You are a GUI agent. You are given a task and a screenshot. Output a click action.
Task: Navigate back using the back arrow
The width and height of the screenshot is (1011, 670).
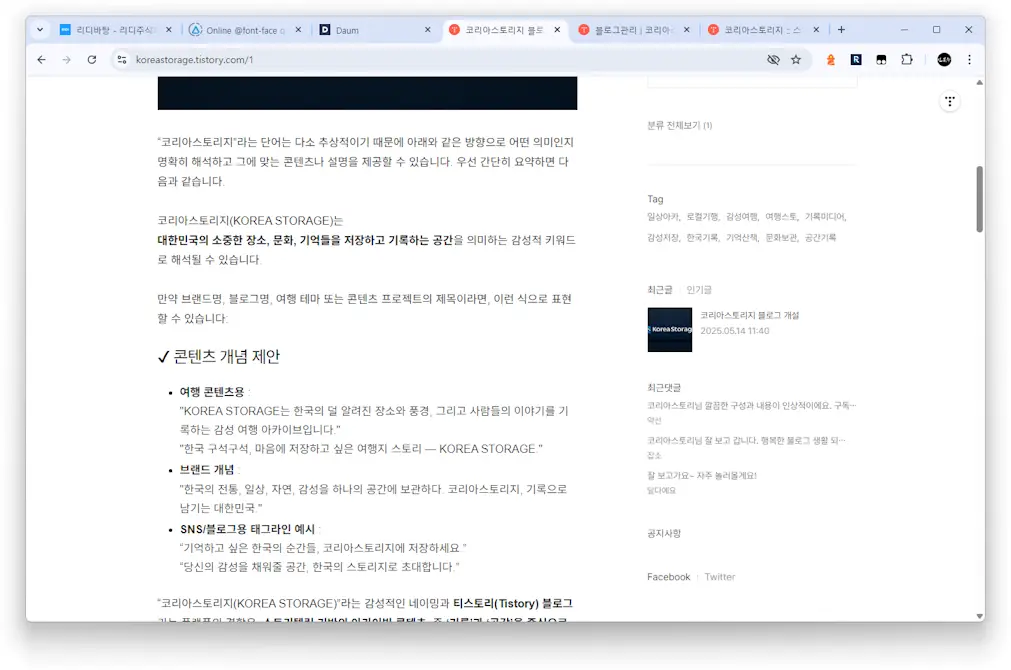click(x=41, y=60)
